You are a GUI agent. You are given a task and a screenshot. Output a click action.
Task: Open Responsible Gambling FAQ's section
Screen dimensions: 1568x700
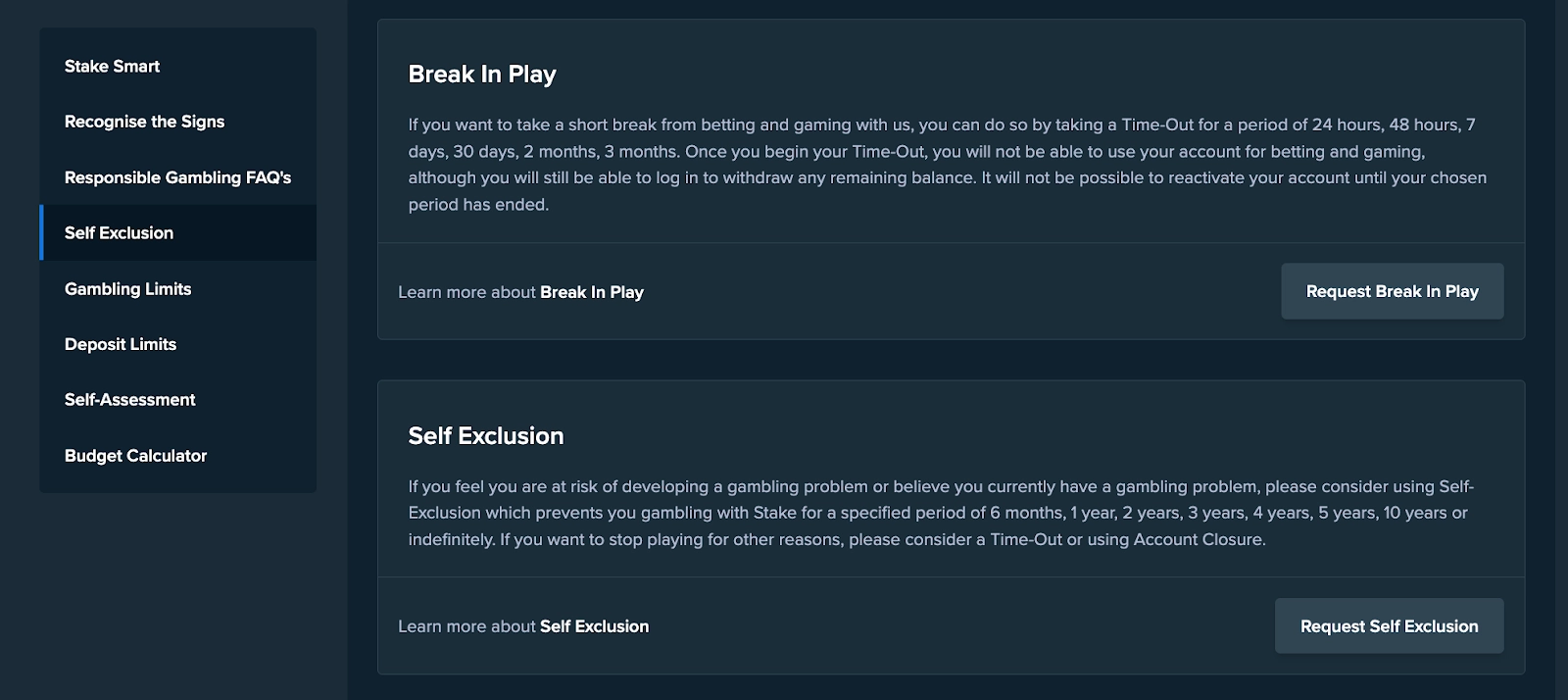click(x=177, y=177)
